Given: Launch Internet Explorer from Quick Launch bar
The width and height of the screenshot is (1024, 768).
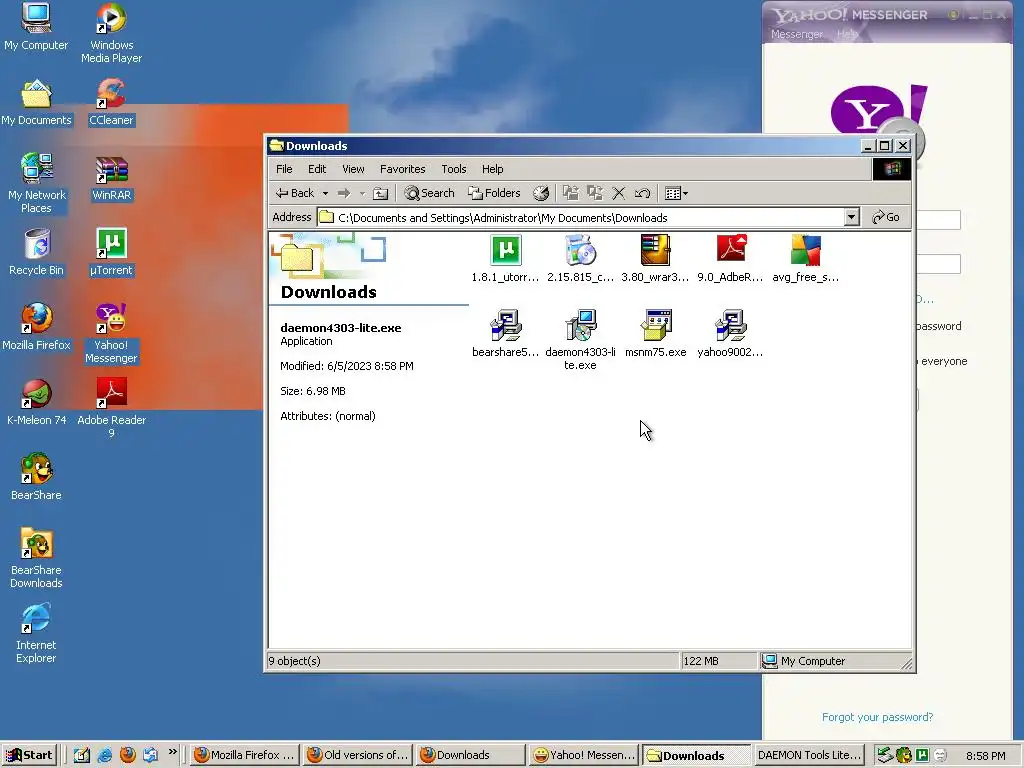Looking at the screenshot, I should coord(104,755).
